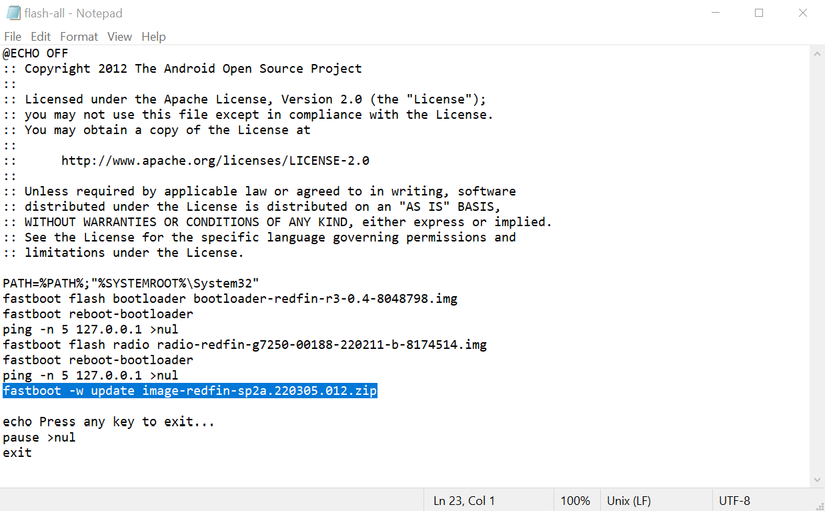Open the View menu
This screenshot has width=825, height=511.
tap(120, 37)
